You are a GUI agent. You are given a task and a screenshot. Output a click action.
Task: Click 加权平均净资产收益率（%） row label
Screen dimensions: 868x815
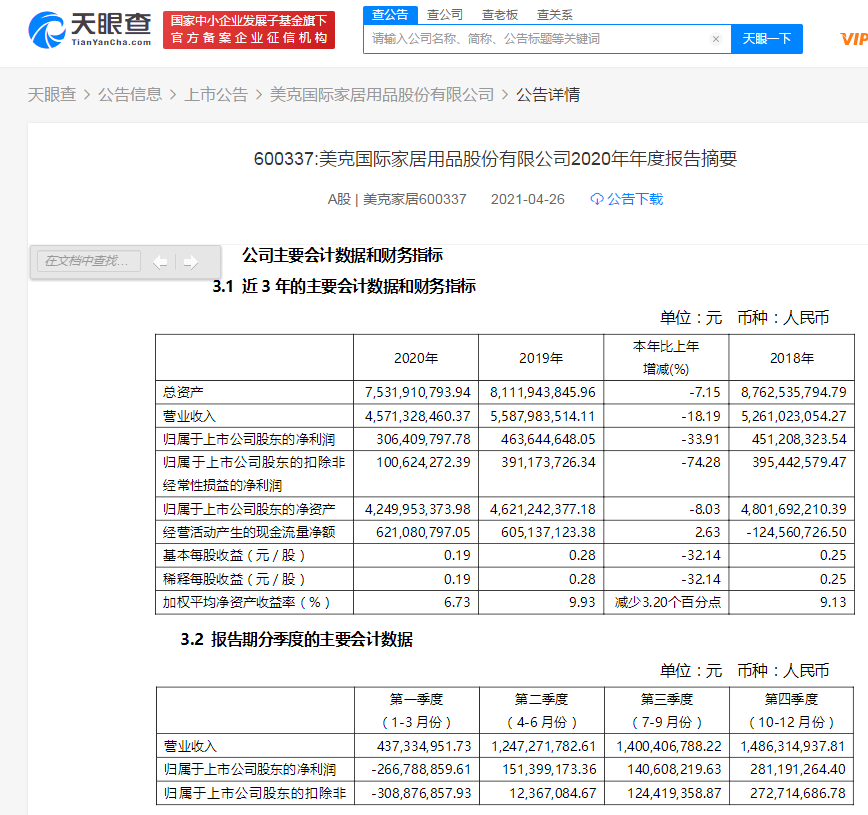(246, 602)
